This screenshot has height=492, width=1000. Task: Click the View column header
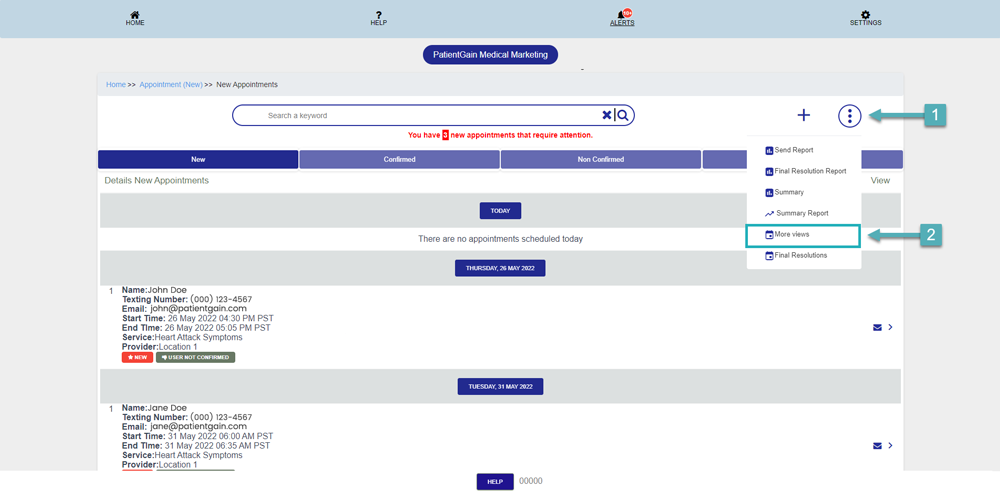point(880,181)
